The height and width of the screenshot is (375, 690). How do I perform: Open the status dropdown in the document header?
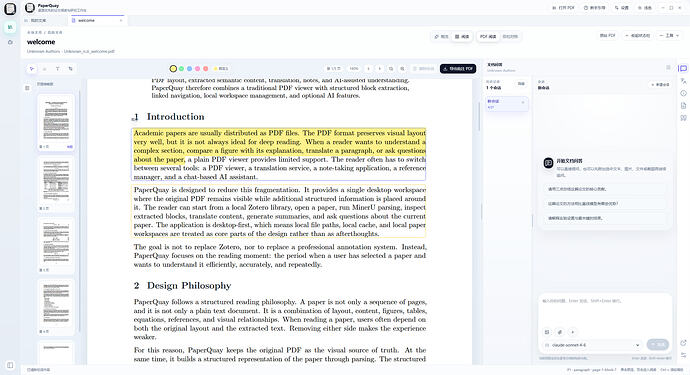(x=638, y=36)
